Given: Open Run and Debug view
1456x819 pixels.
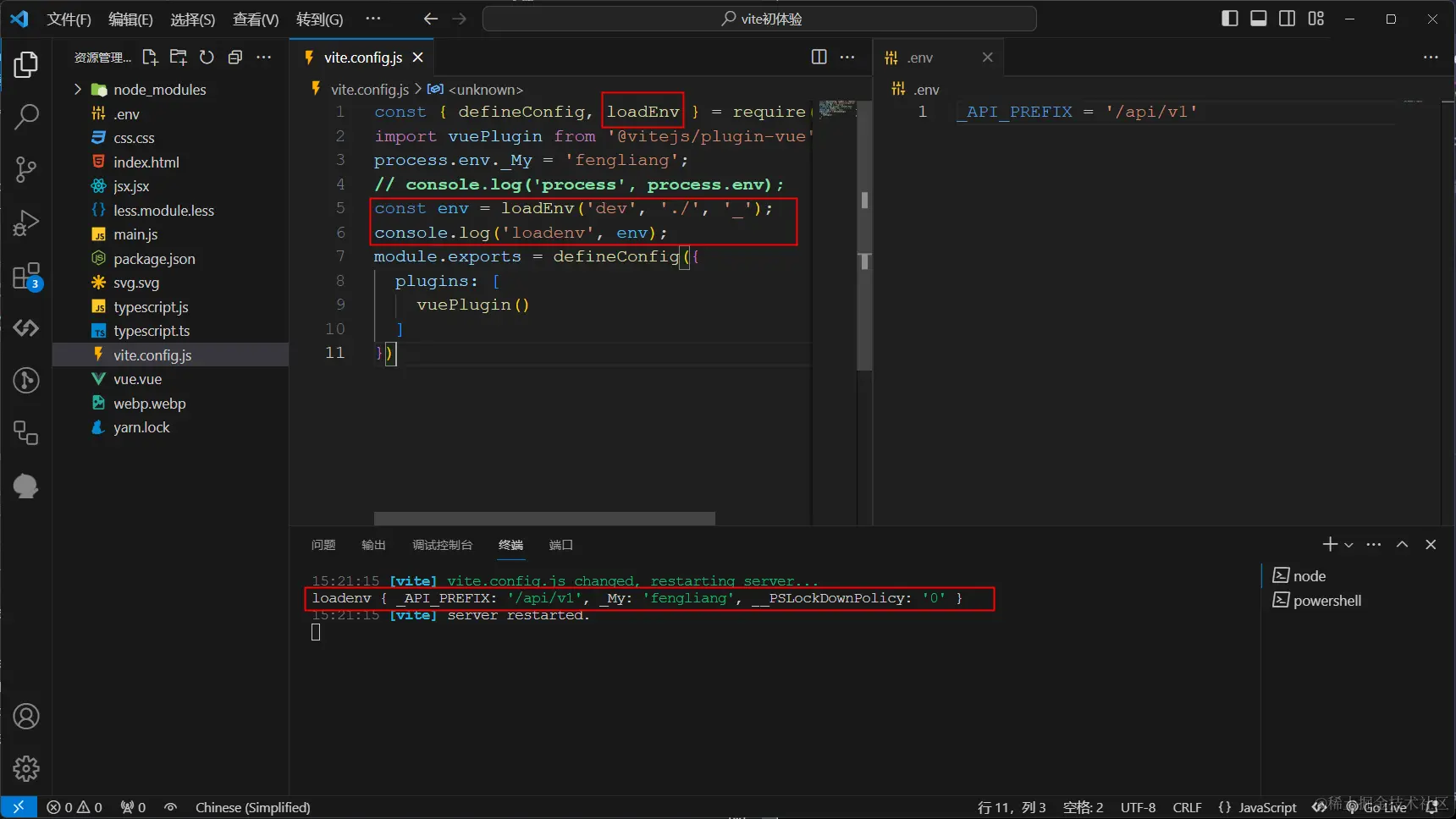Looking at the screenshot, I should [x=26, y=223].
